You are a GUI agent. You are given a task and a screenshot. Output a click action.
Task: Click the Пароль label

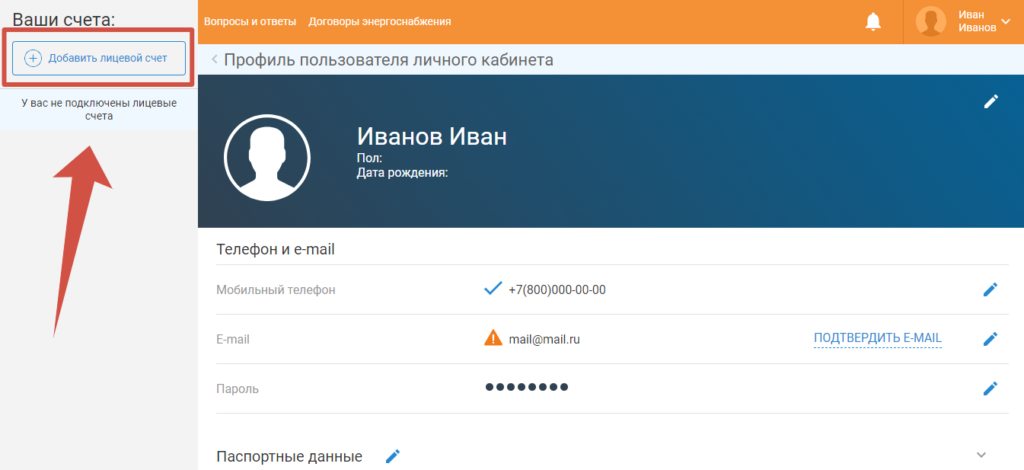coord(238,389)
